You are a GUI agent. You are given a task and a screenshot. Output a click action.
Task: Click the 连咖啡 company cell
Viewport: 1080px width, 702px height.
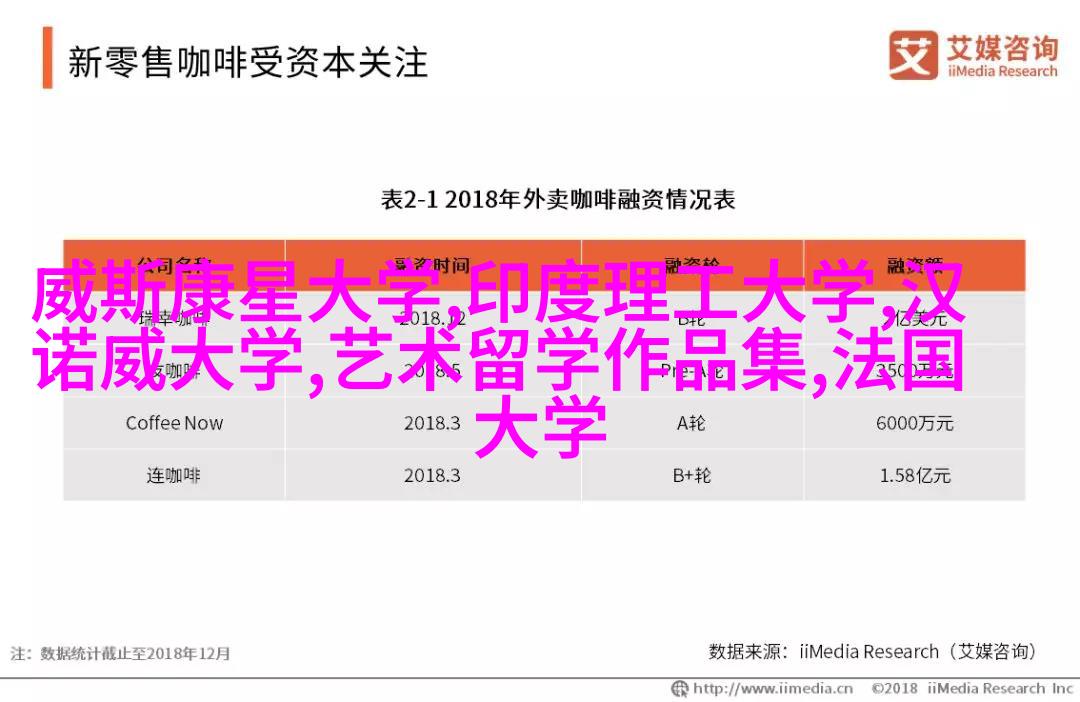click(x=174, y=475)
